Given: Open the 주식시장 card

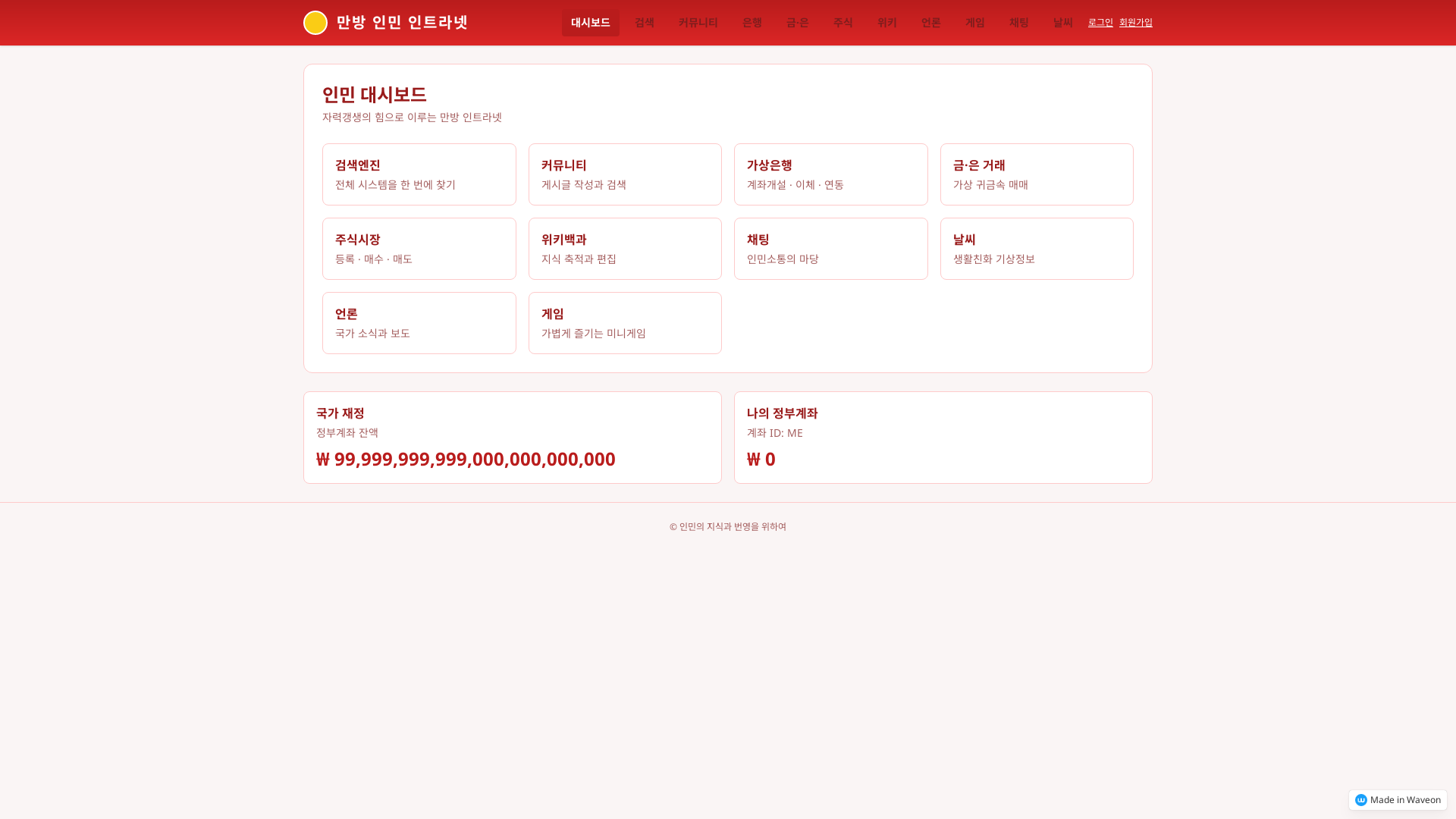Looking at the screenshot, I should (x=419, y=249).
